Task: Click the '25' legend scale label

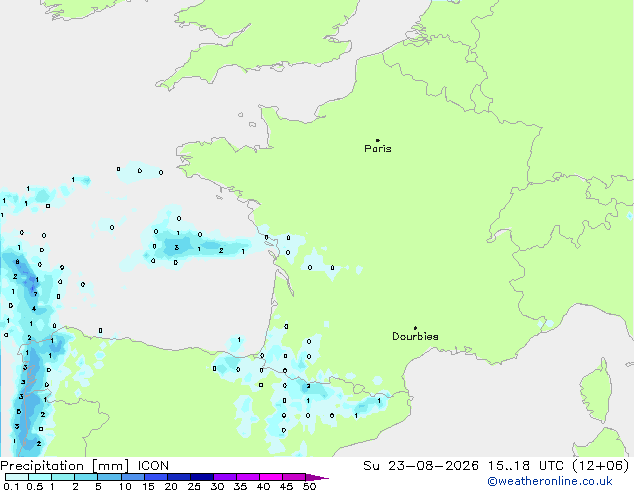Action: tap(194, 486)
